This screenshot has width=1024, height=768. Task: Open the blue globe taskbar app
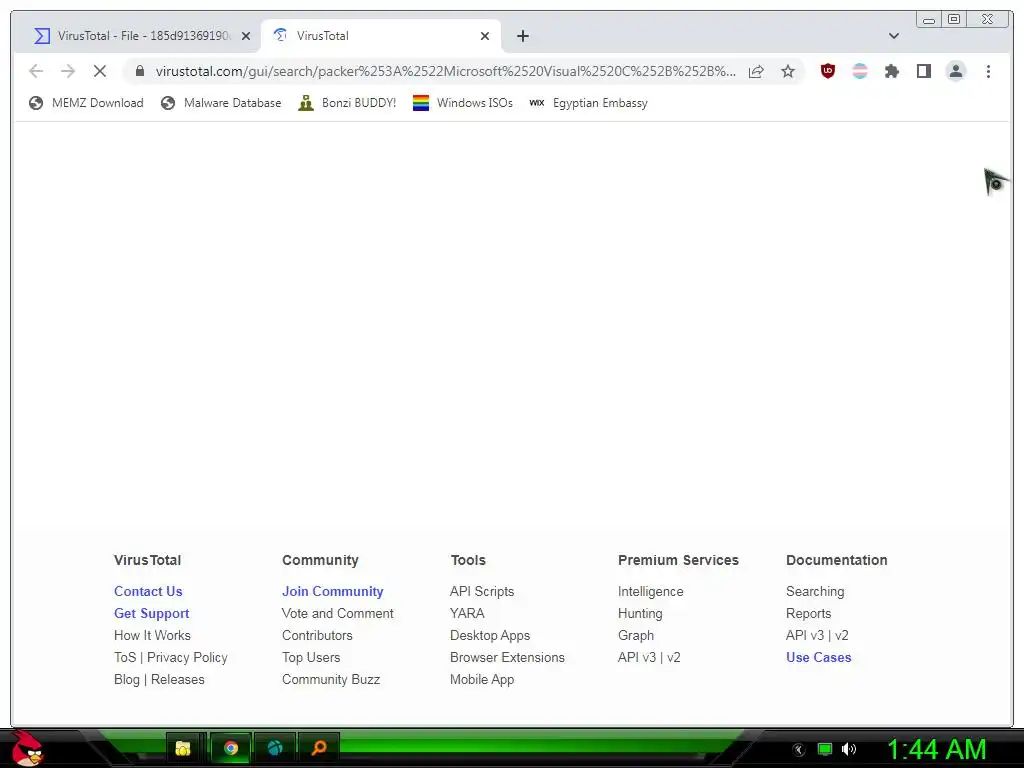[275, 748]
